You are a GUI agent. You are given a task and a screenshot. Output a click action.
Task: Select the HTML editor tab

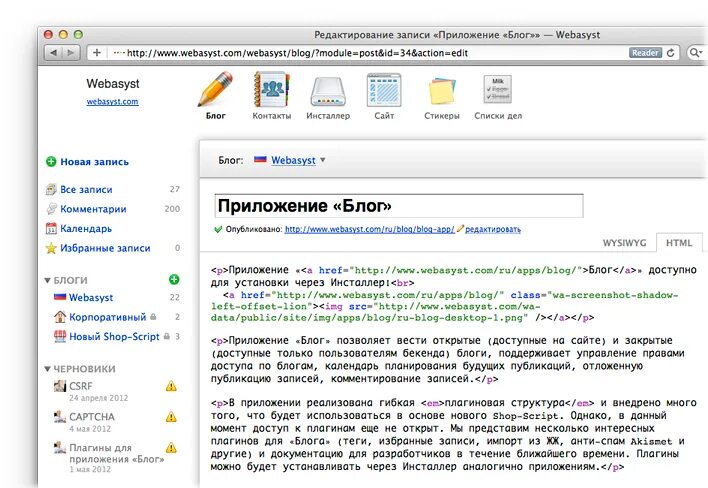[679, 243]
